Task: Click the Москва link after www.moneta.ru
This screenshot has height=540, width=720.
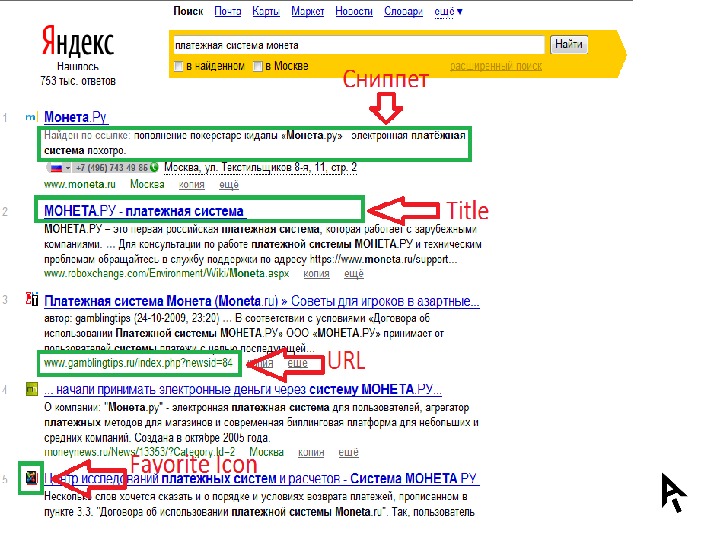Action: click(147, 184)
